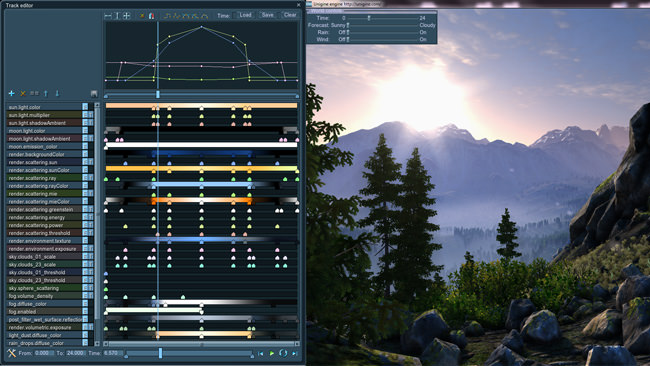Click the Load button
Screen dimensions: 650x366
[x=245, y=15]
